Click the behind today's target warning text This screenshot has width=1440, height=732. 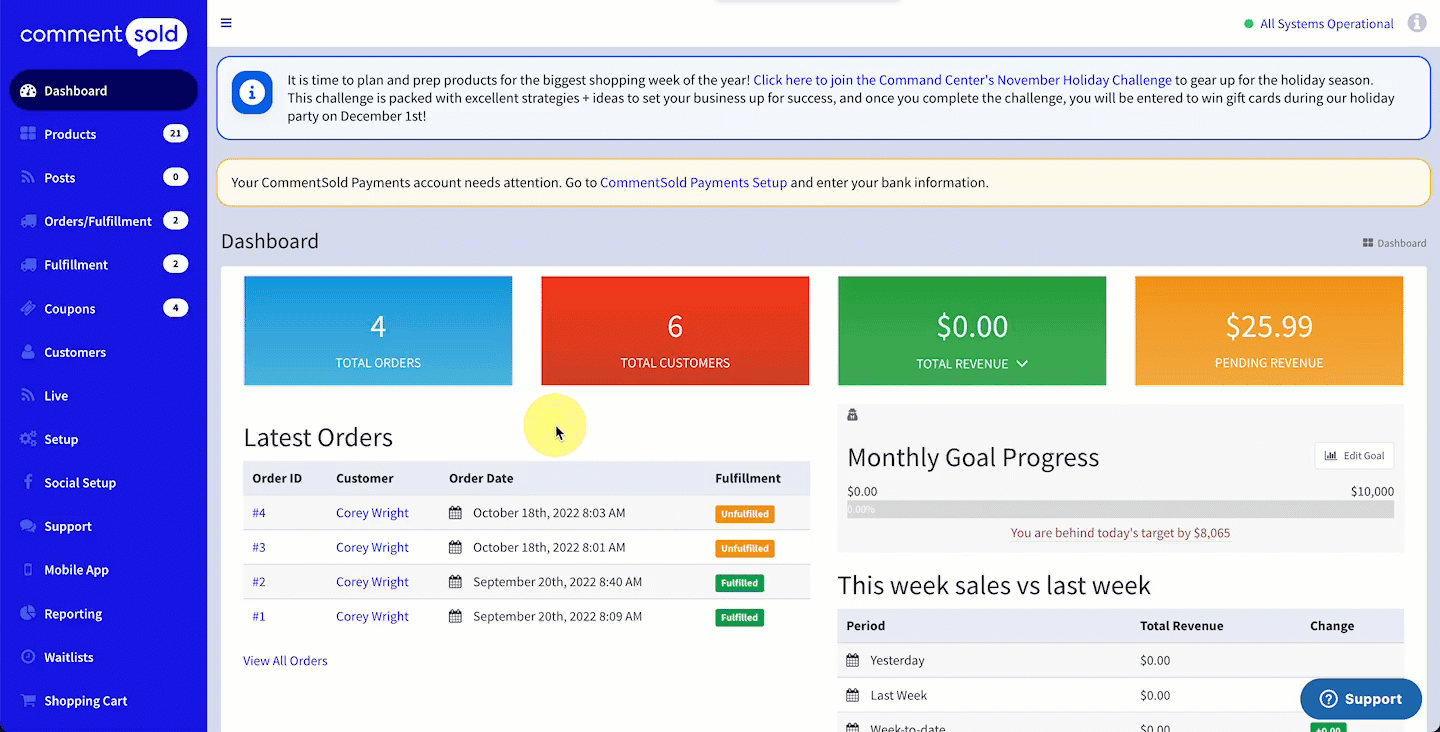pyautogui.click(x=1120, y=533)
